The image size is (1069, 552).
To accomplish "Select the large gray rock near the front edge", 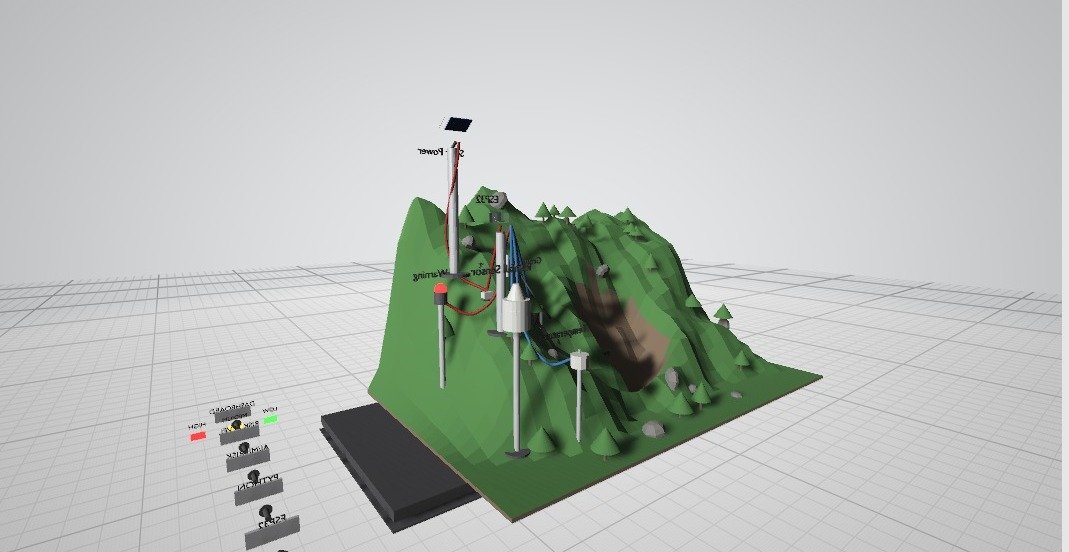I will pos(653,429).
